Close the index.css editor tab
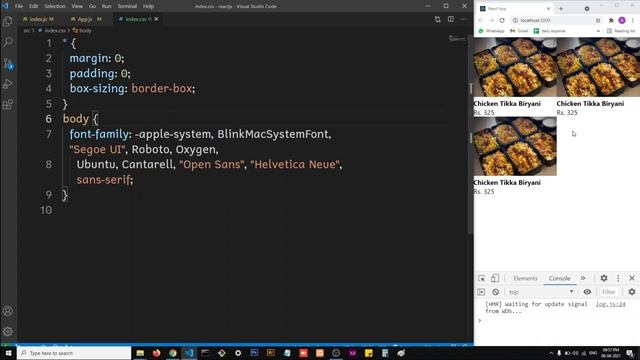This screenshot has width=640, height=360. pos(156,19)
